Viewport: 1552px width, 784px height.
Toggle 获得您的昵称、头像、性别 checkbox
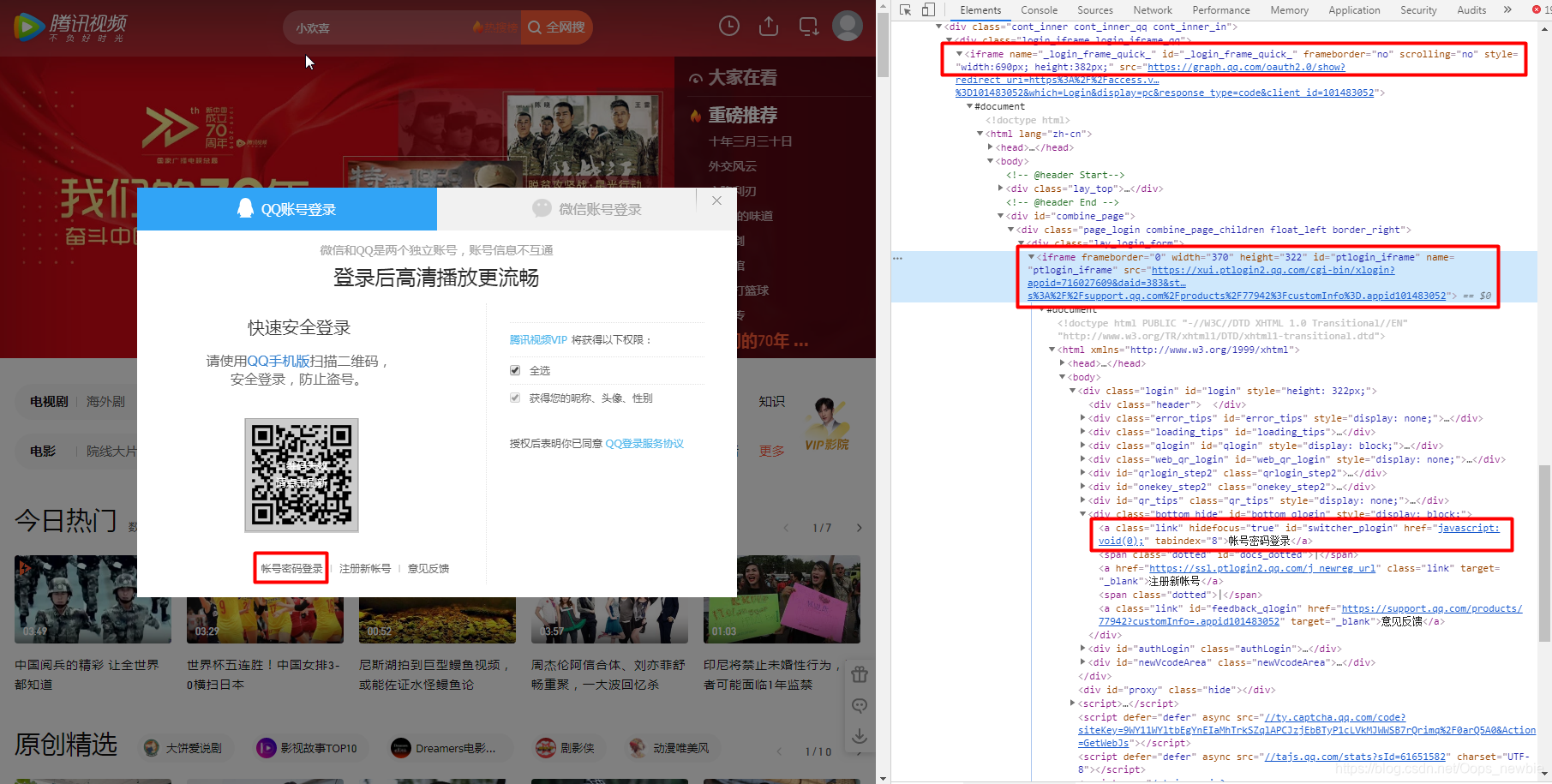(515, 398)
